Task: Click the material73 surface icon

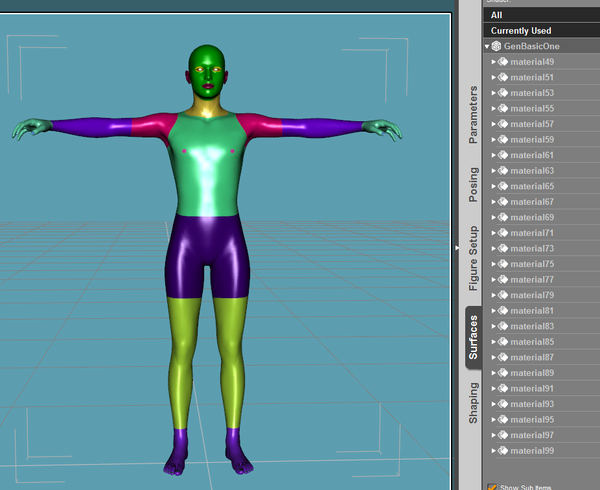Action: pos(503,249)
